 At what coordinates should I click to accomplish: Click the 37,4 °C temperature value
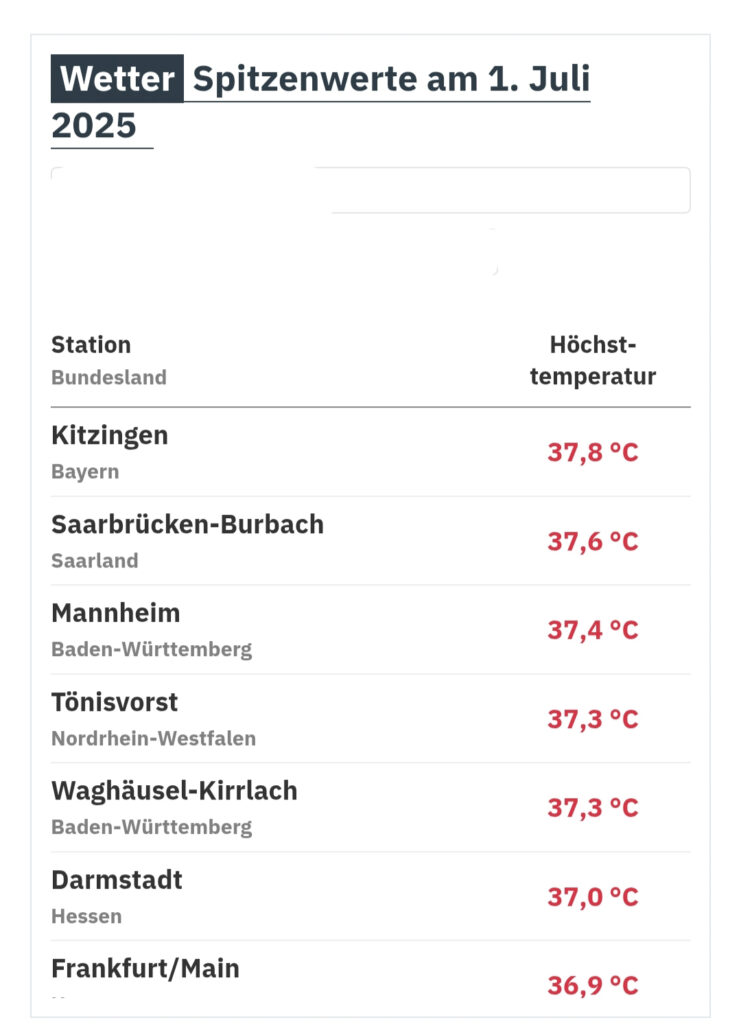pos(592,630)
